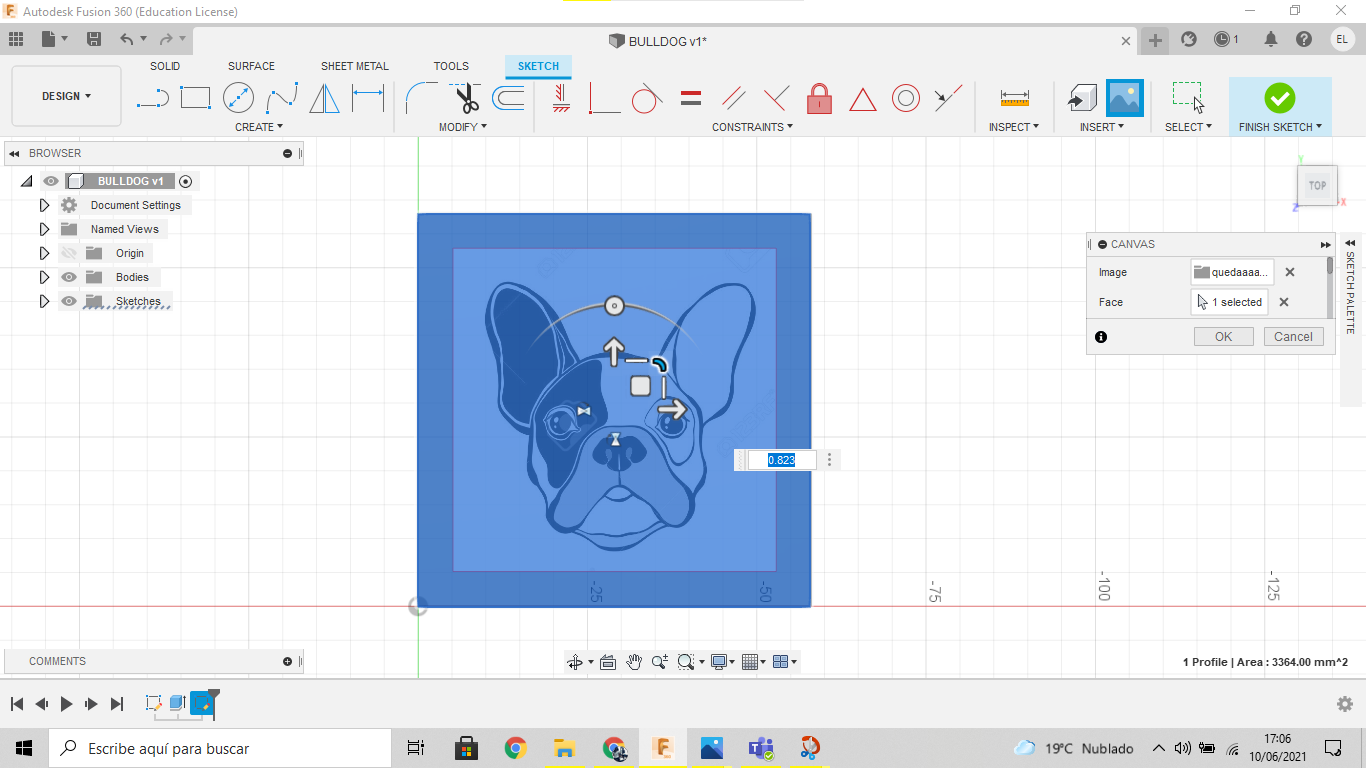
Task: Open the SHEET METAL tab
Action: tap(354, 66)
